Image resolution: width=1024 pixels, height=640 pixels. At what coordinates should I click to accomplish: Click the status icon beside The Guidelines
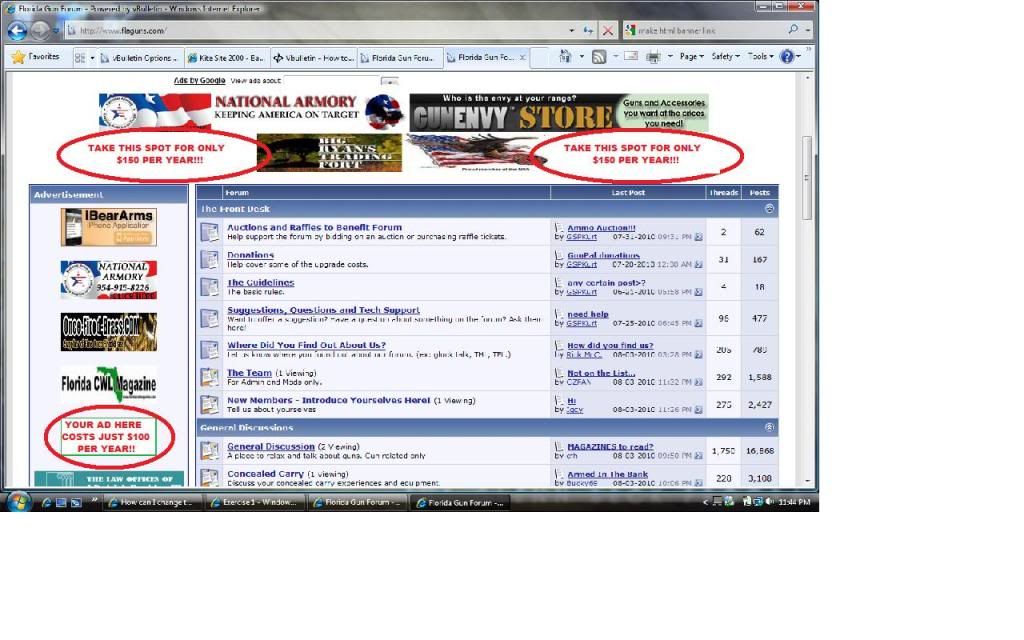click(210, 287)
